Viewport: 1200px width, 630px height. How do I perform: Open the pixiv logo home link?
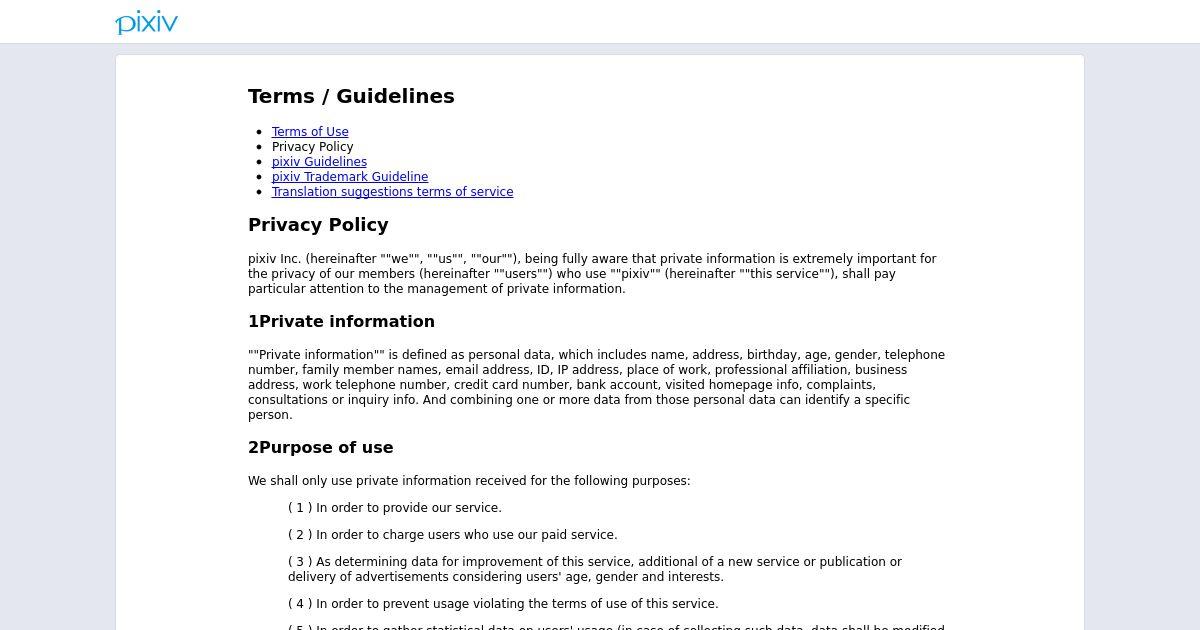[147, 22]
